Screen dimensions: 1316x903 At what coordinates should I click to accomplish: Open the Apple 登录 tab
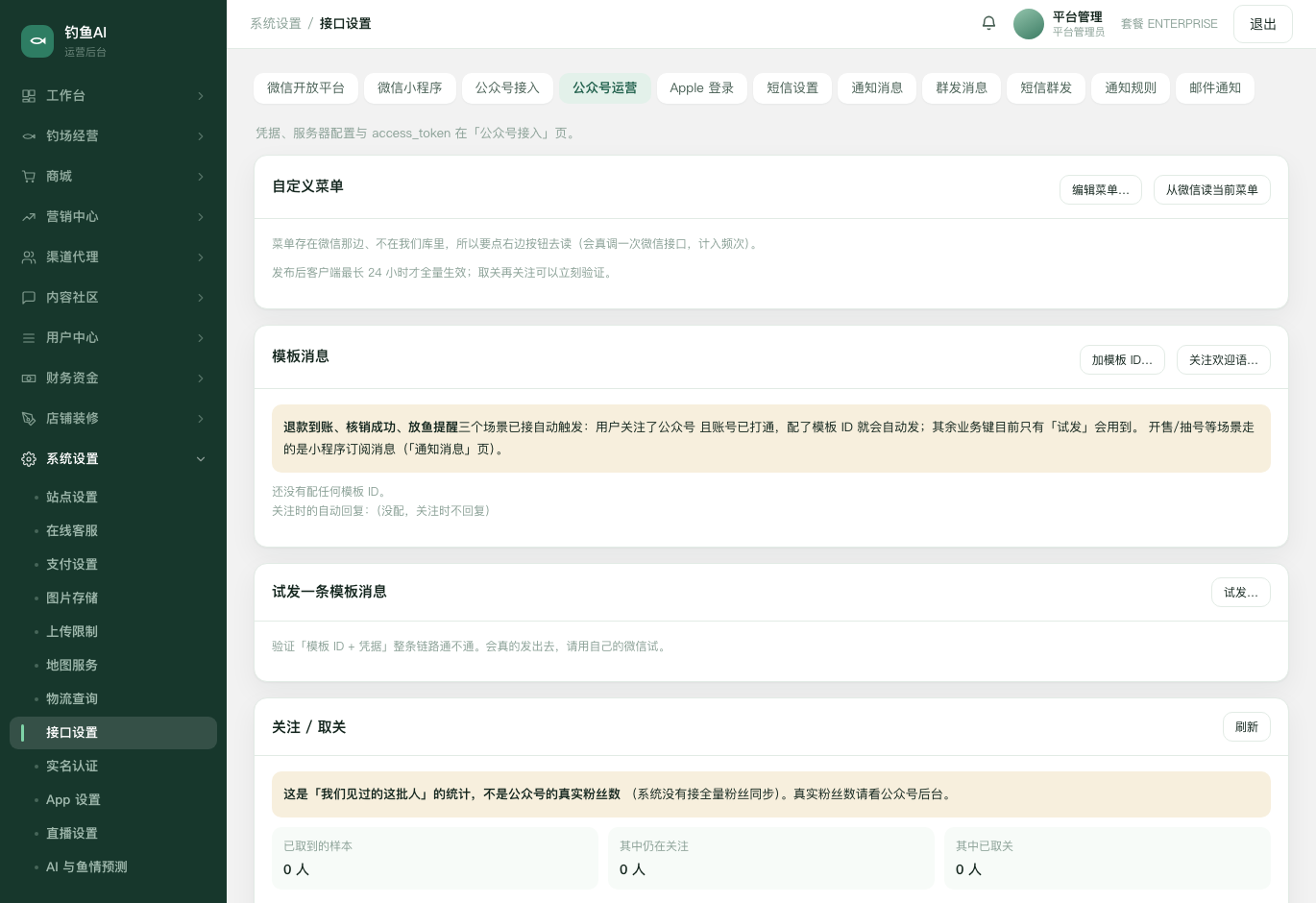(701, 88)
